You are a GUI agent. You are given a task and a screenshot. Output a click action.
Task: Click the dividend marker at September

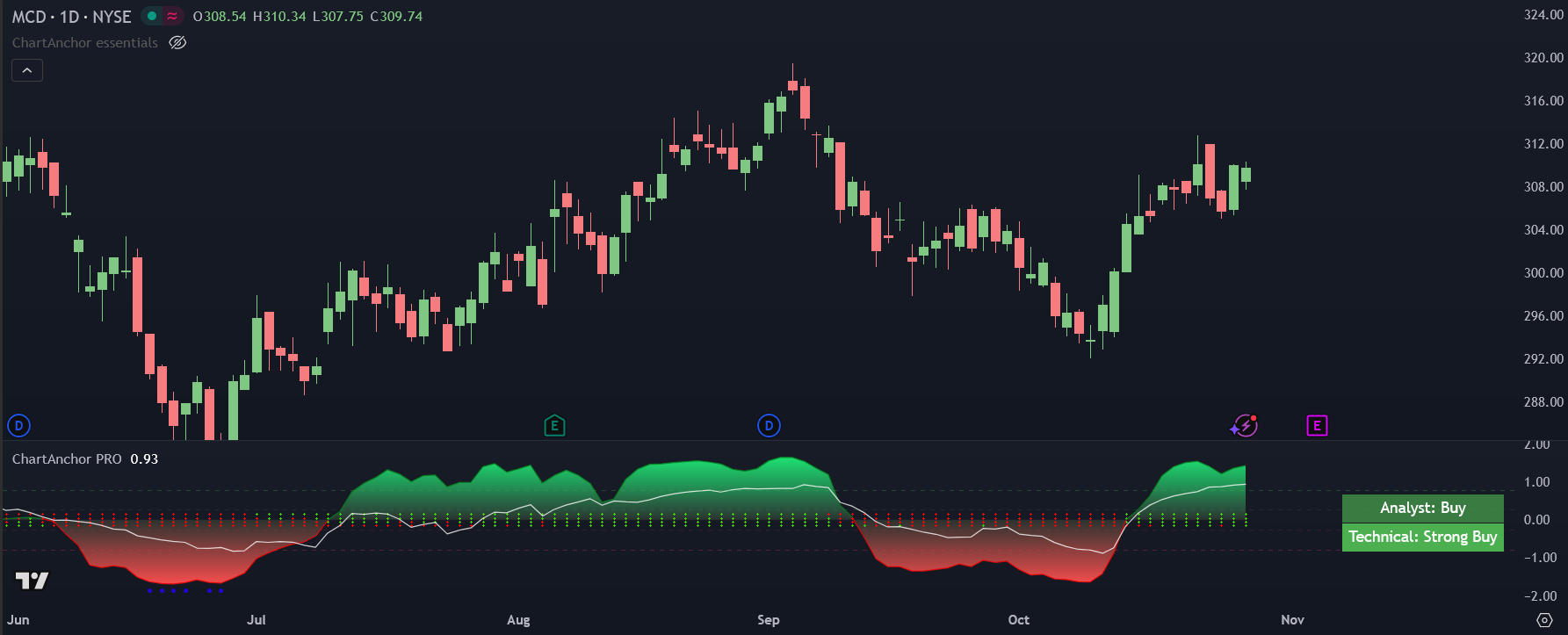coord(769,426)
